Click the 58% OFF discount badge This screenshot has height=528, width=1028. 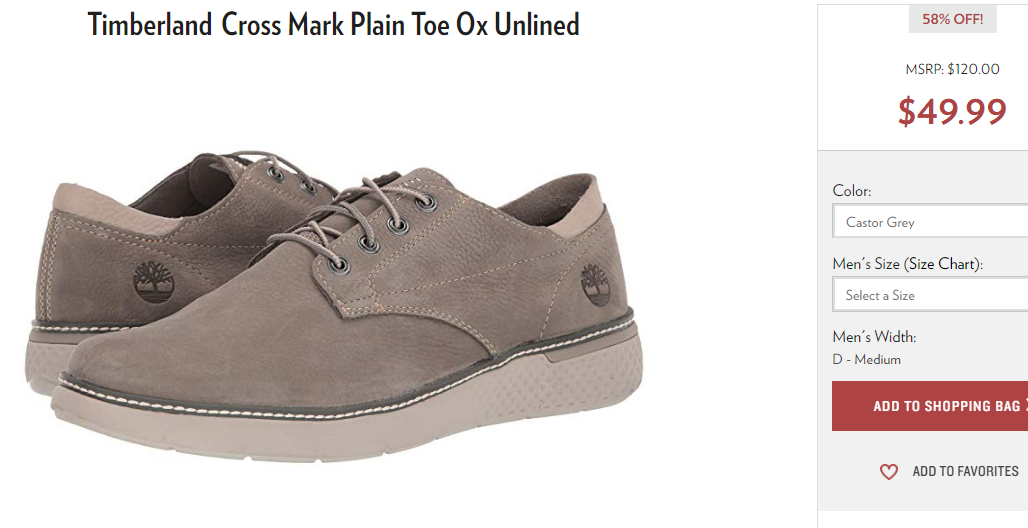click(x=953, y=20)
